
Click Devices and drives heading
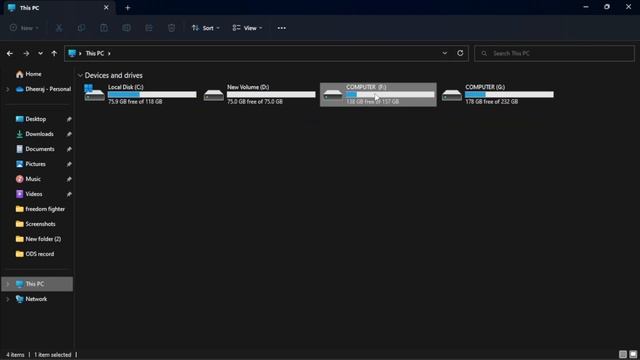click(113, 76)
